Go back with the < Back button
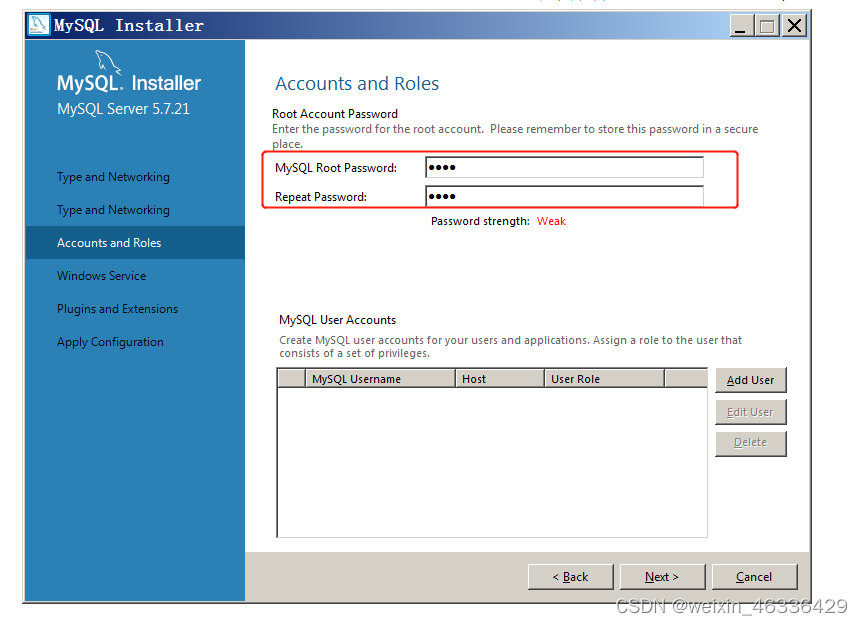Viewport: 863px width, 625px height. [x=570, y=577]
